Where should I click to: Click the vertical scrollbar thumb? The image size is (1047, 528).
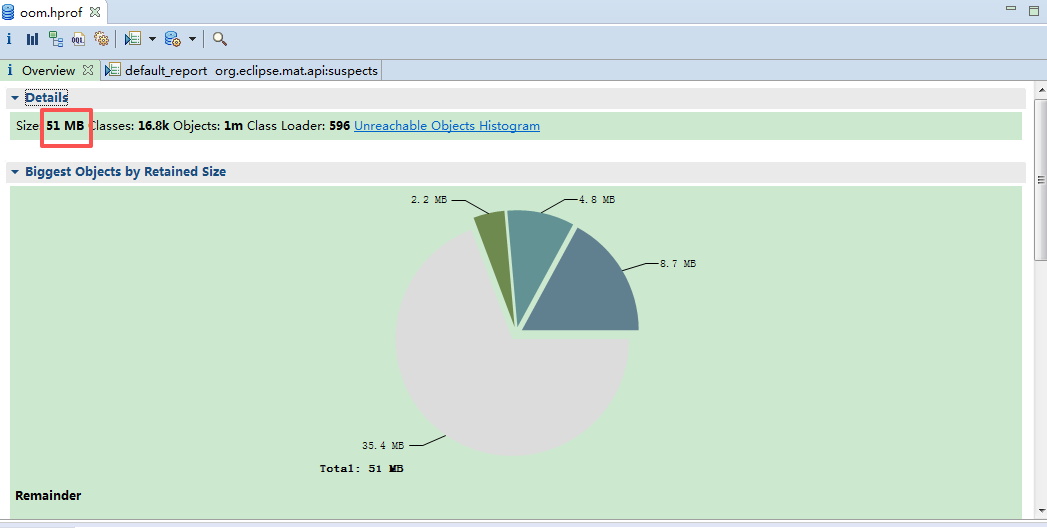point(1040,179)
